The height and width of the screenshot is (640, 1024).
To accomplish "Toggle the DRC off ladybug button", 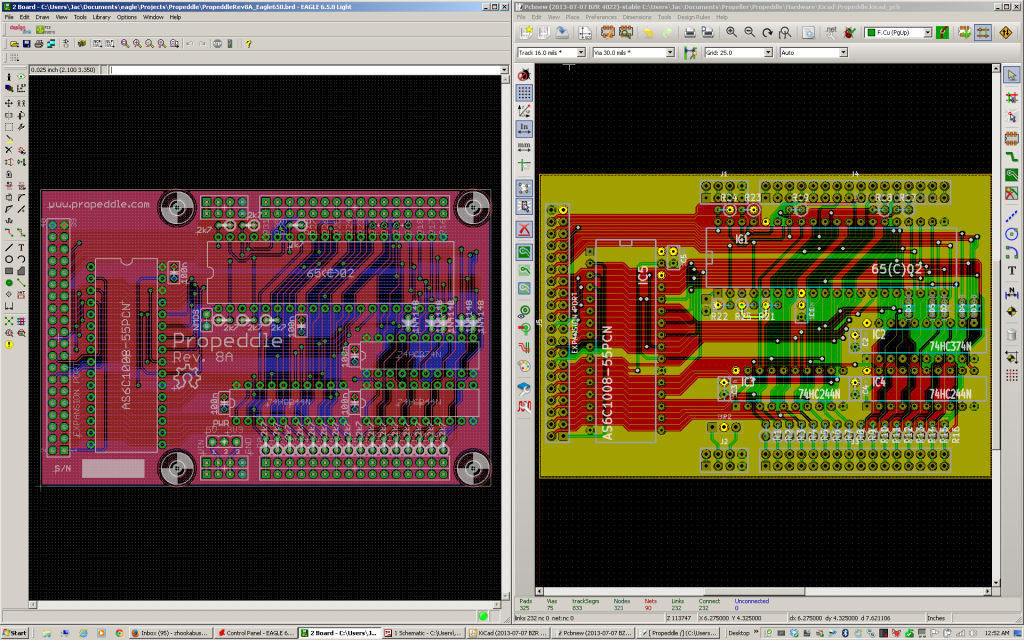I will (x=524, y=74).
